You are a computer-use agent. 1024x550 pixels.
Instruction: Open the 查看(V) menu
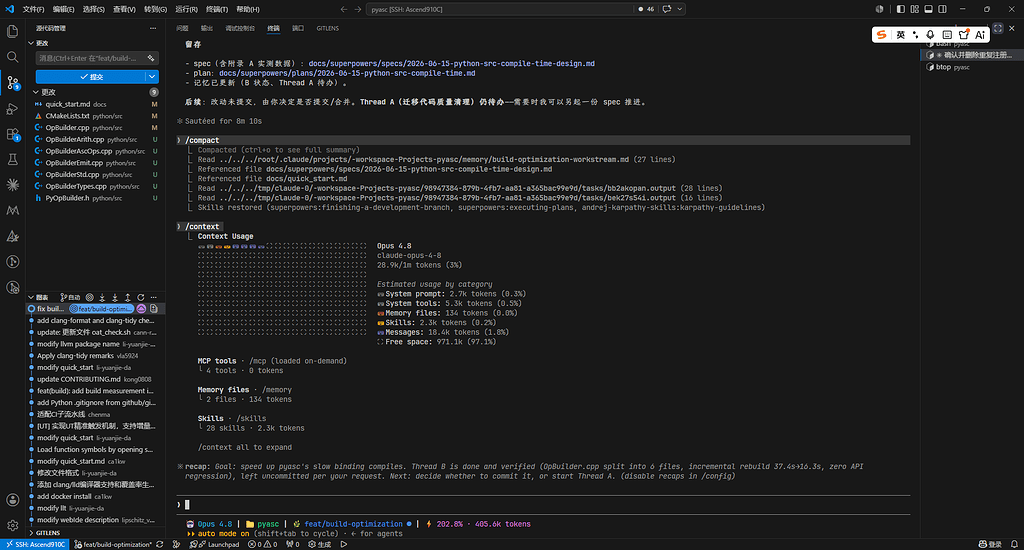(x=124, y=9)
